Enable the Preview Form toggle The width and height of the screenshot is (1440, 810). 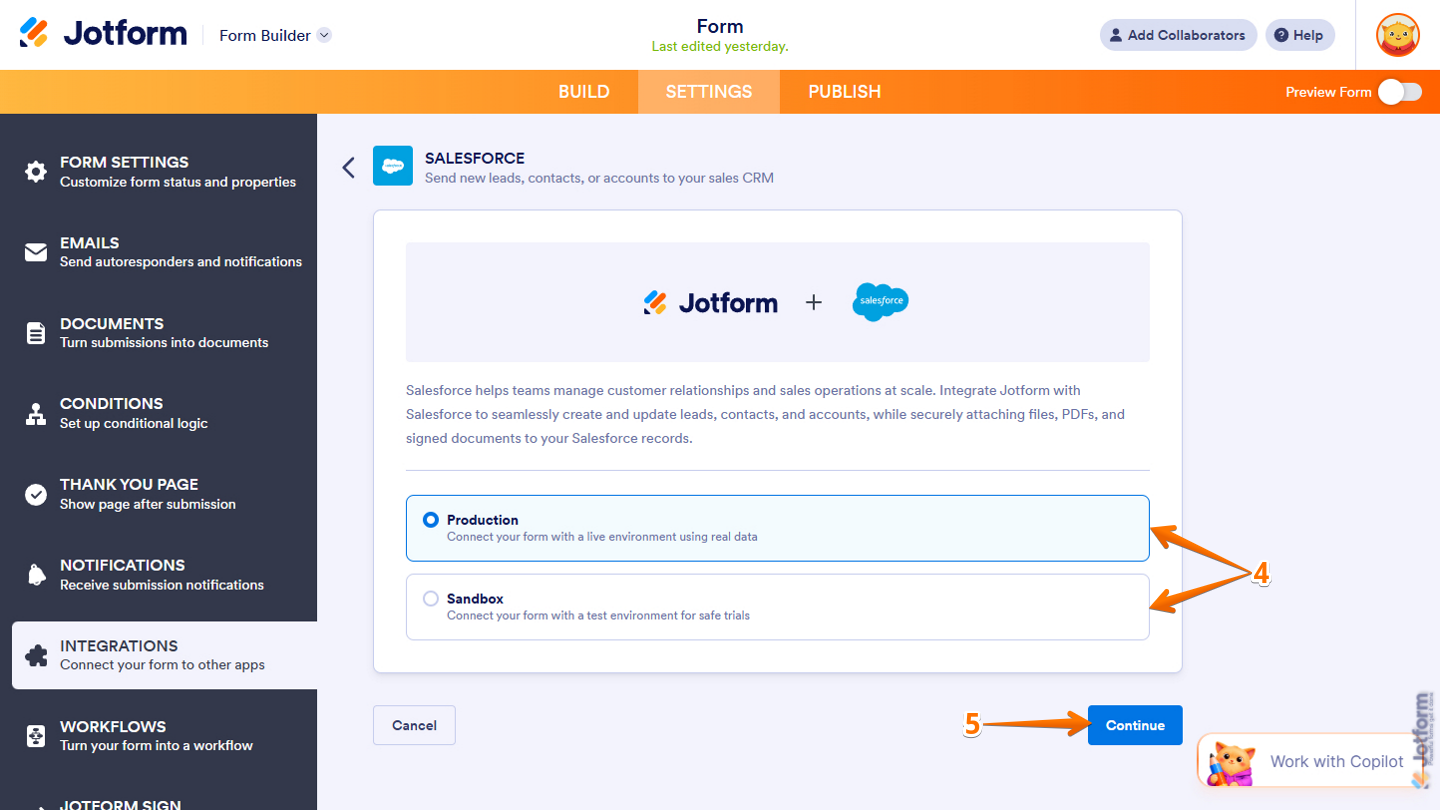tap(1400, 91)
